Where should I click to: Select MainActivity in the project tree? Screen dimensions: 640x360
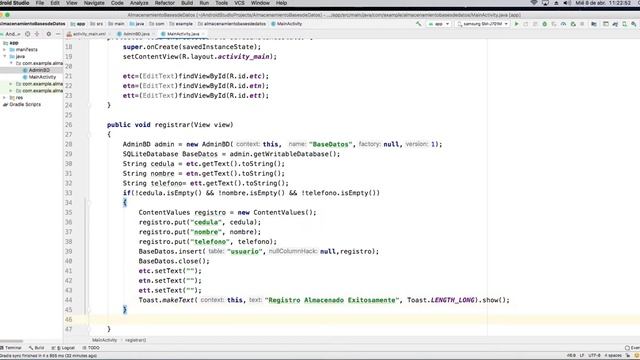tap(42, 77)
